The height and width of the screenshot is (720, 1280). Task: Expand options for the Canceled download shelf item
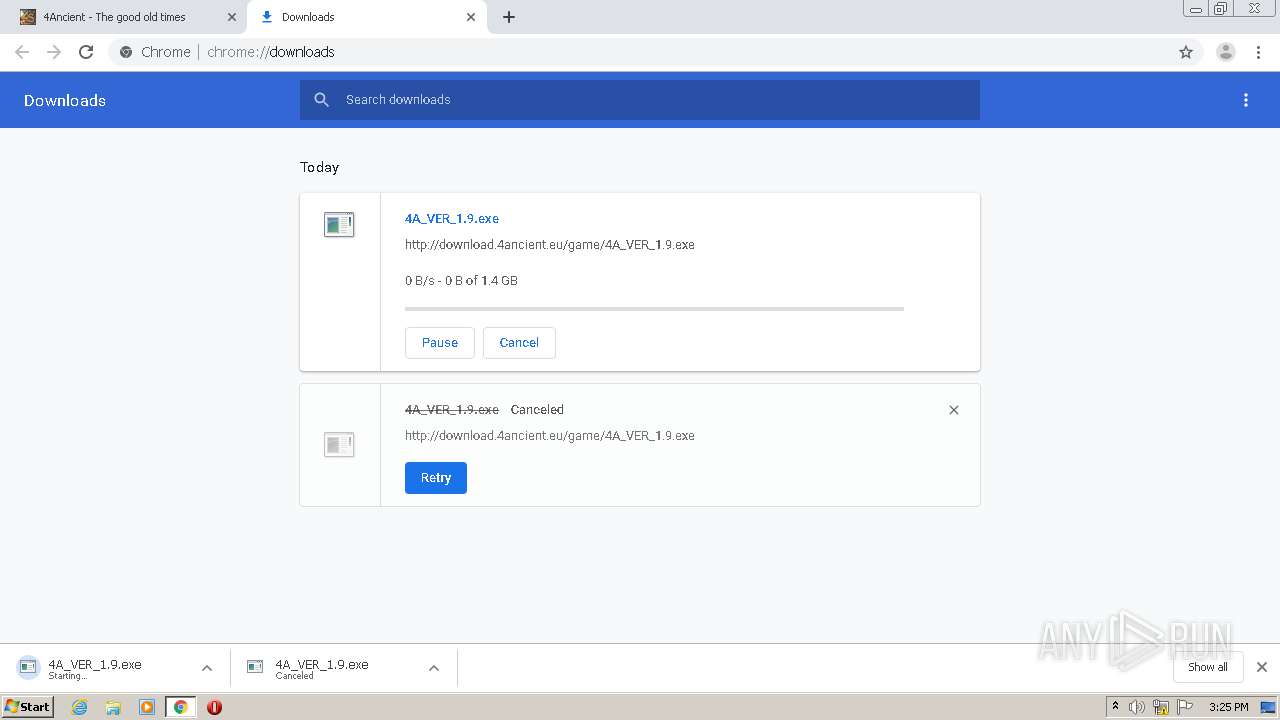pyautogui.click(x=434, y=668)
